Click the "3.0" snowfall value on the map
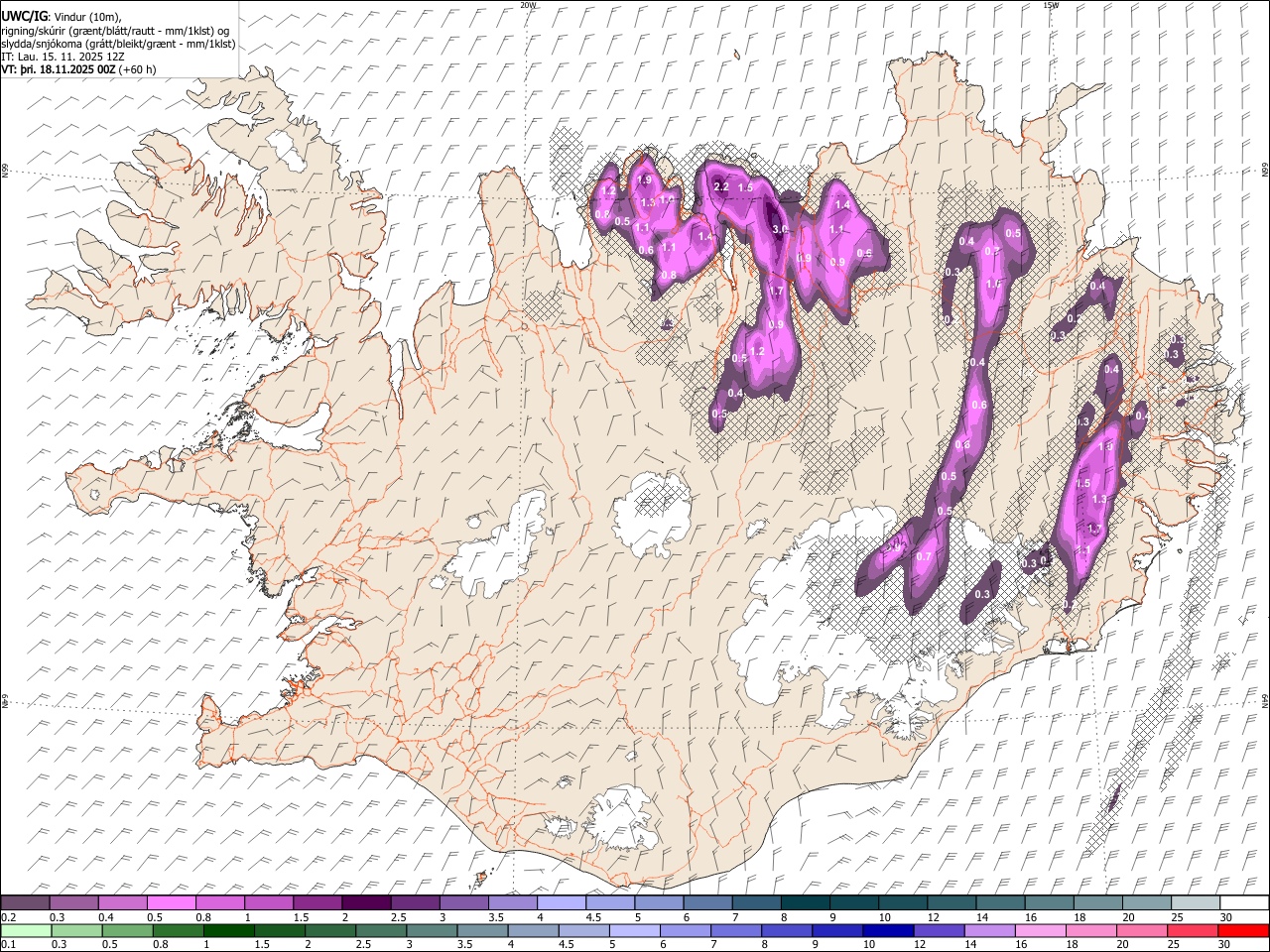Screen dimensions: 1270x952 (780, 229)
